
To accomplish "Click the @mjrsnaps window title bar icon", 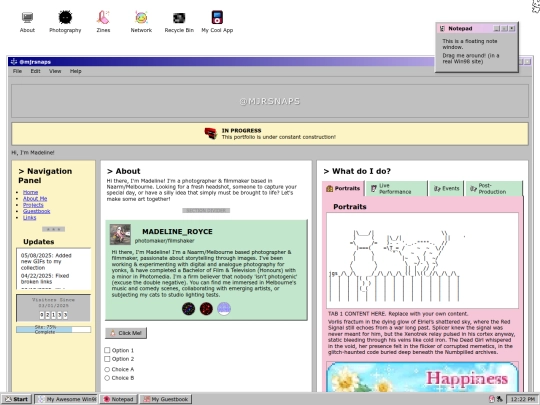I will (14, 62).
